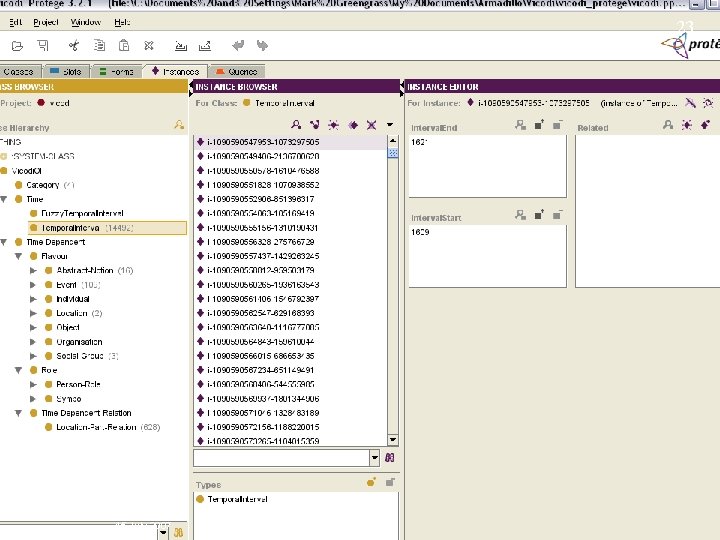Click the create icon in the Related panel

coord(689,125)
